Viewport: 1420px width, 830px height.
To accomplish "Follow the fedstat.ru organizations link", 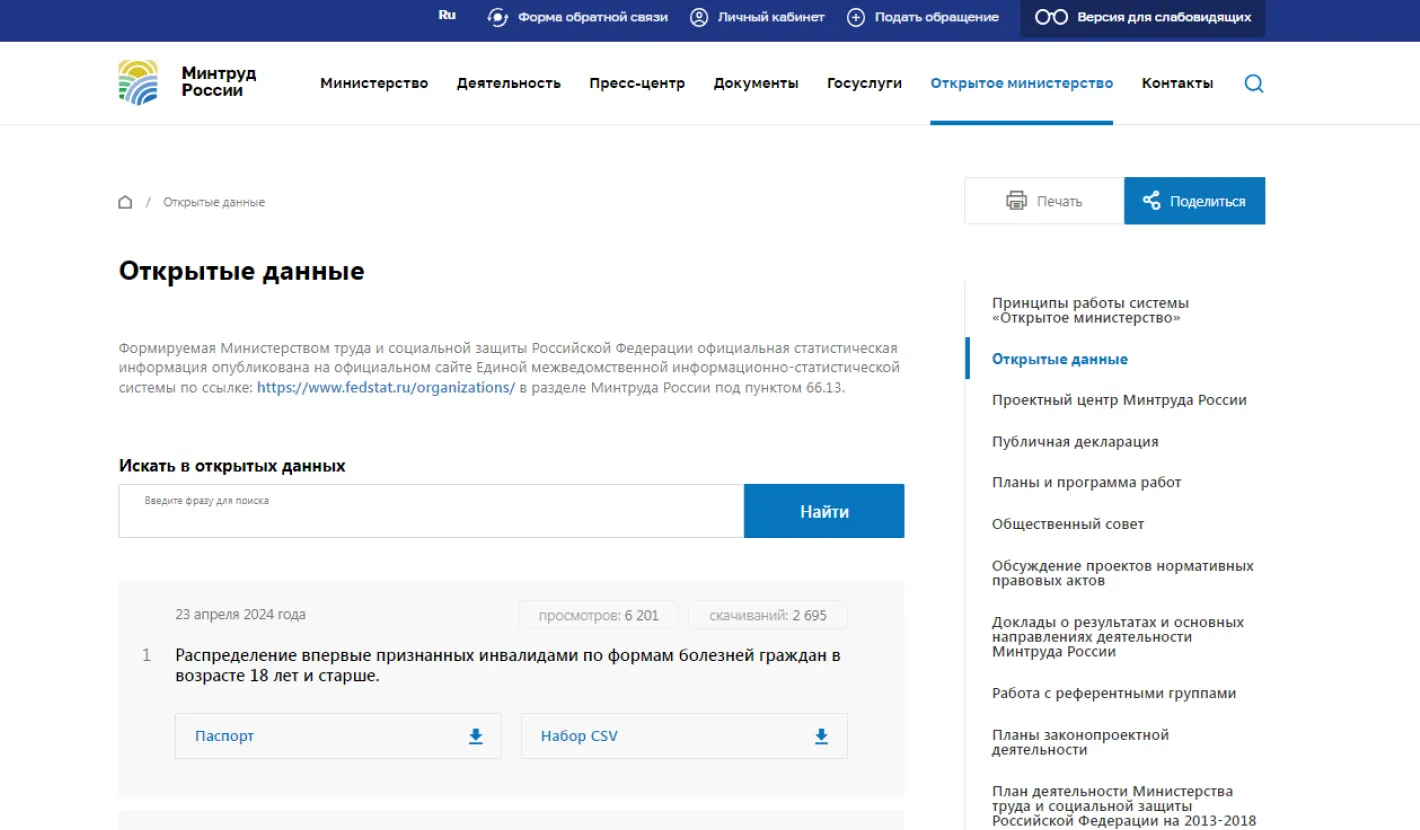I will tap(385, 388).
